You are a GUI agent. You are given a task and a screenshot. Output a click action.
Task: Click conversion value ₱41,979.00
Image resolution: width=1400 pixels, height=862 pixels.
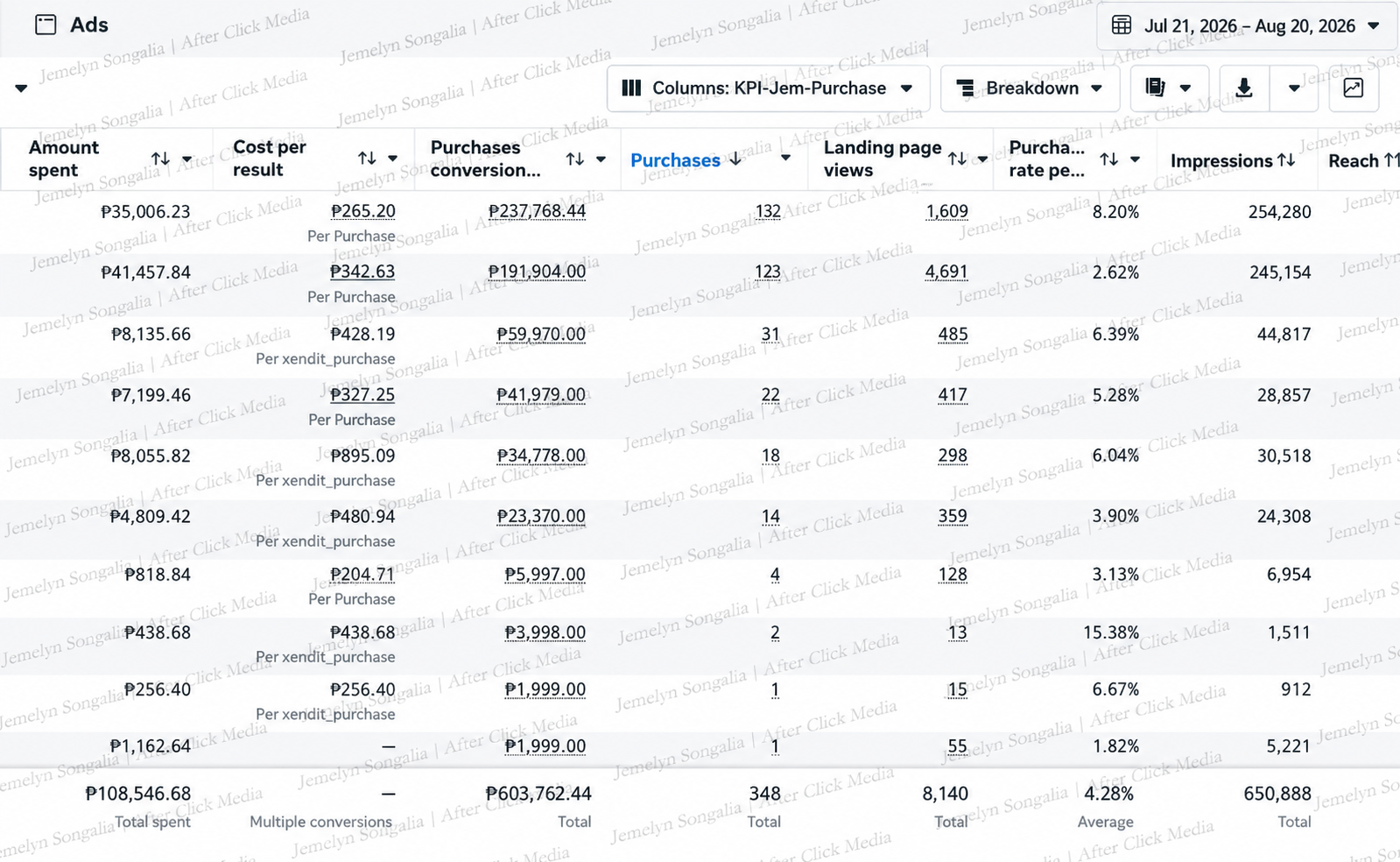point(541,395)
